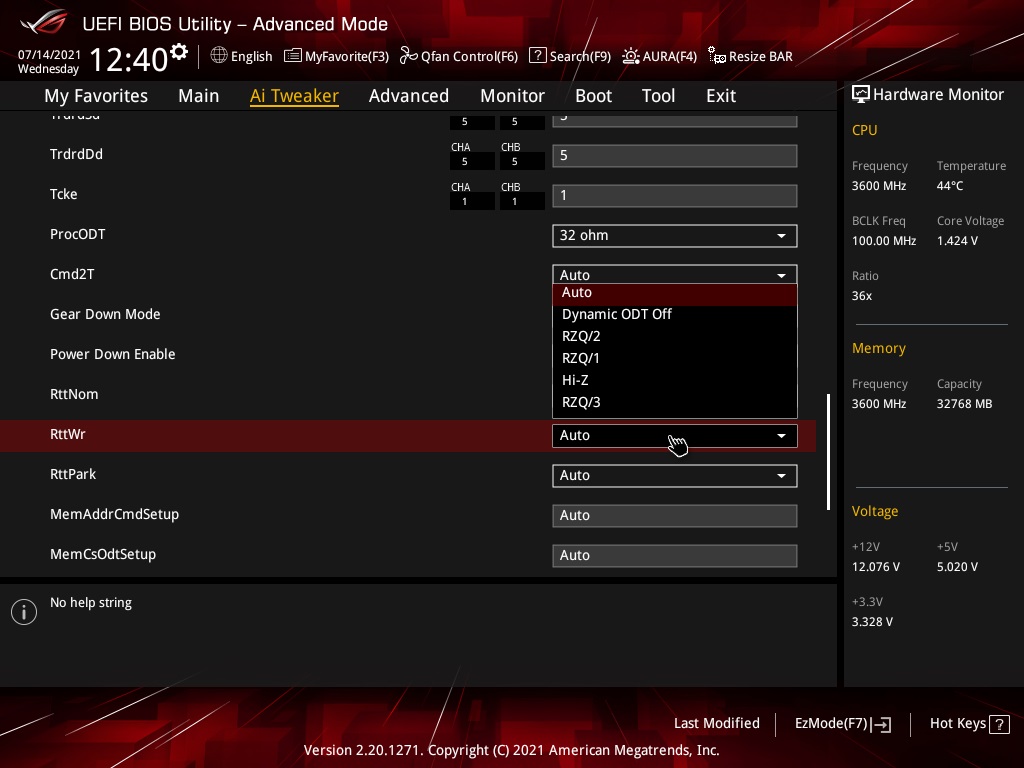Viewport: 1024px width, 768px height.
Task: Click the Core Voltage 1.424 V value
Action: point(957,241)
